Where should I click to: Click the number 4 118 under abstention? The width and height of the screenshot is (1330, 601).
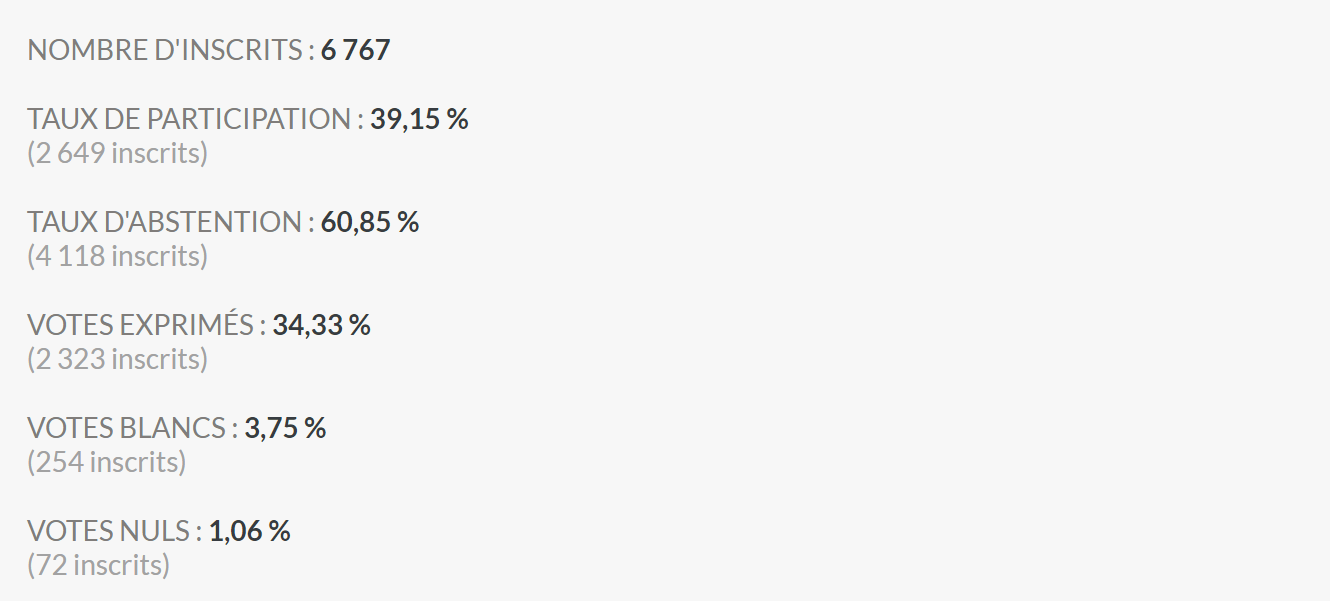(x=71, y=257)
